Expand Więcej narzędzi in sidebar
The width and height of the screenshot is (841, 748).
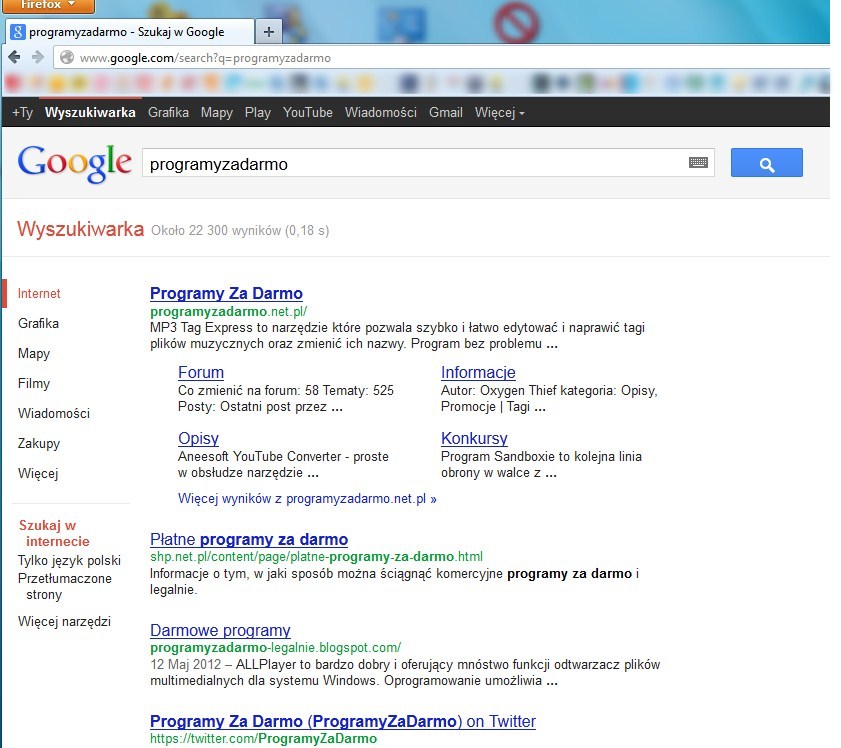[64, 621]
